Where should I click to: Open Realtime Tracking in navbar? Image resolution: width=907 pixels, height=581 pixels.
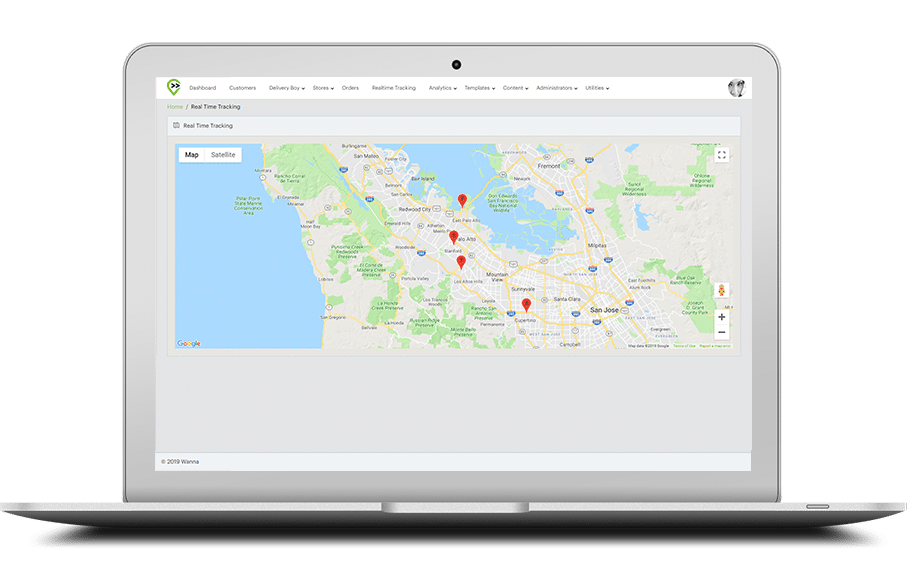(x=393, y=88)
